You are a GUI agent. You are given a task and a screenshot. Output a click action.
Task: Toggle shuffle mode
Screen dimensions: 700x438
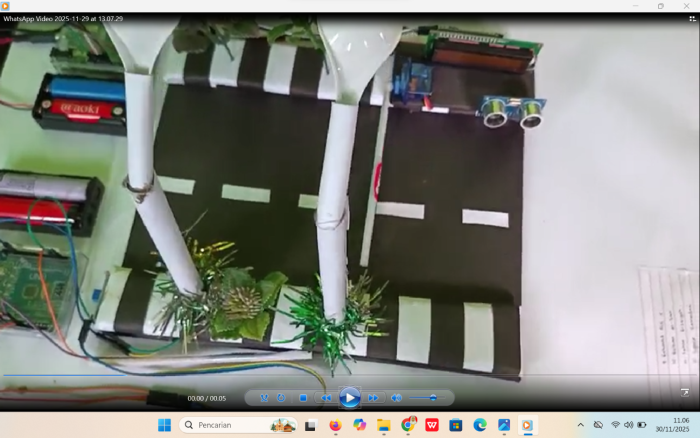[x=264, y=398]
